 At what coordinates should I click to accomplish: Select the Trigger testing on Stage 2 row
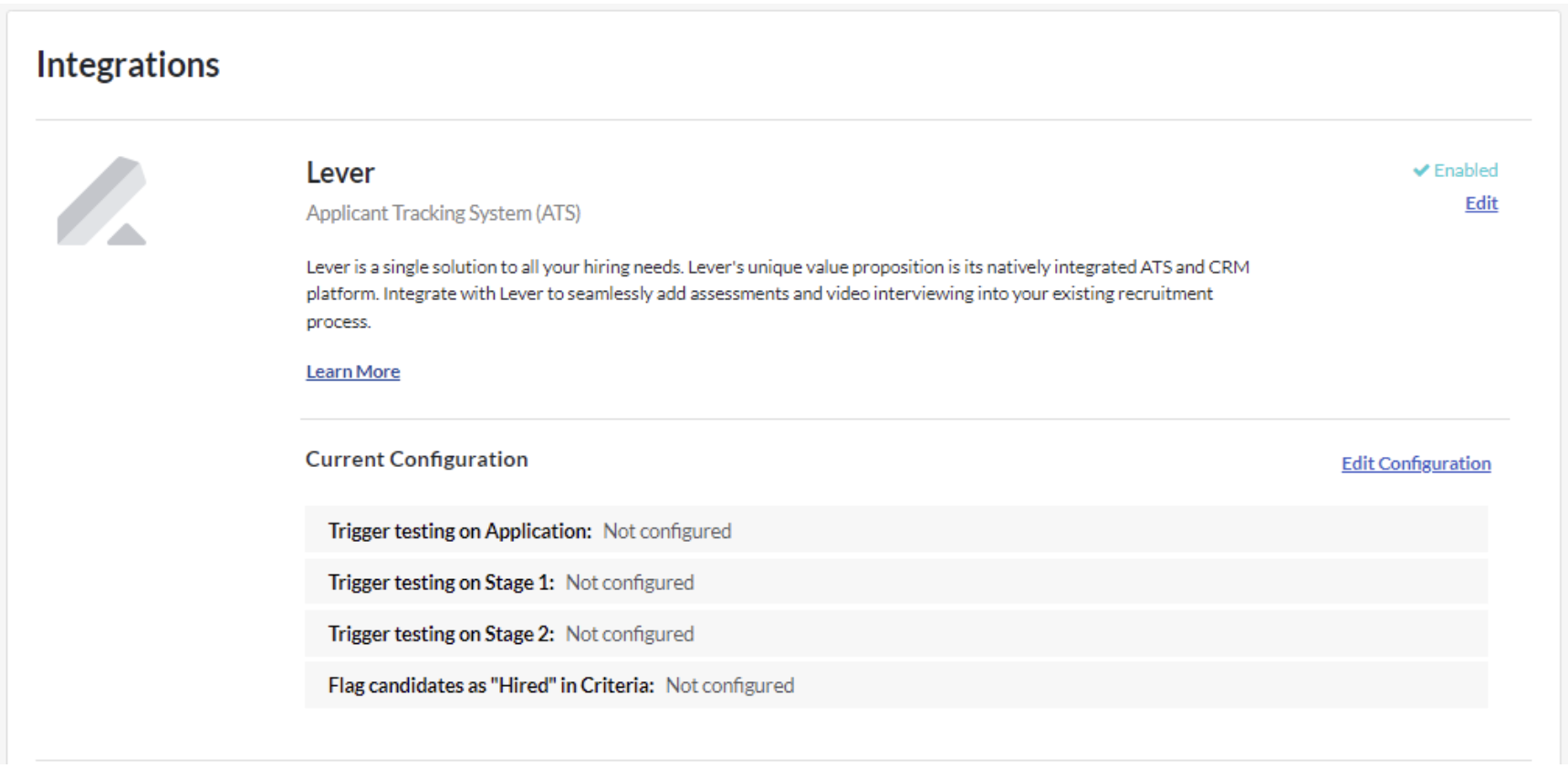pyautogui.click(x=895, y=633)
